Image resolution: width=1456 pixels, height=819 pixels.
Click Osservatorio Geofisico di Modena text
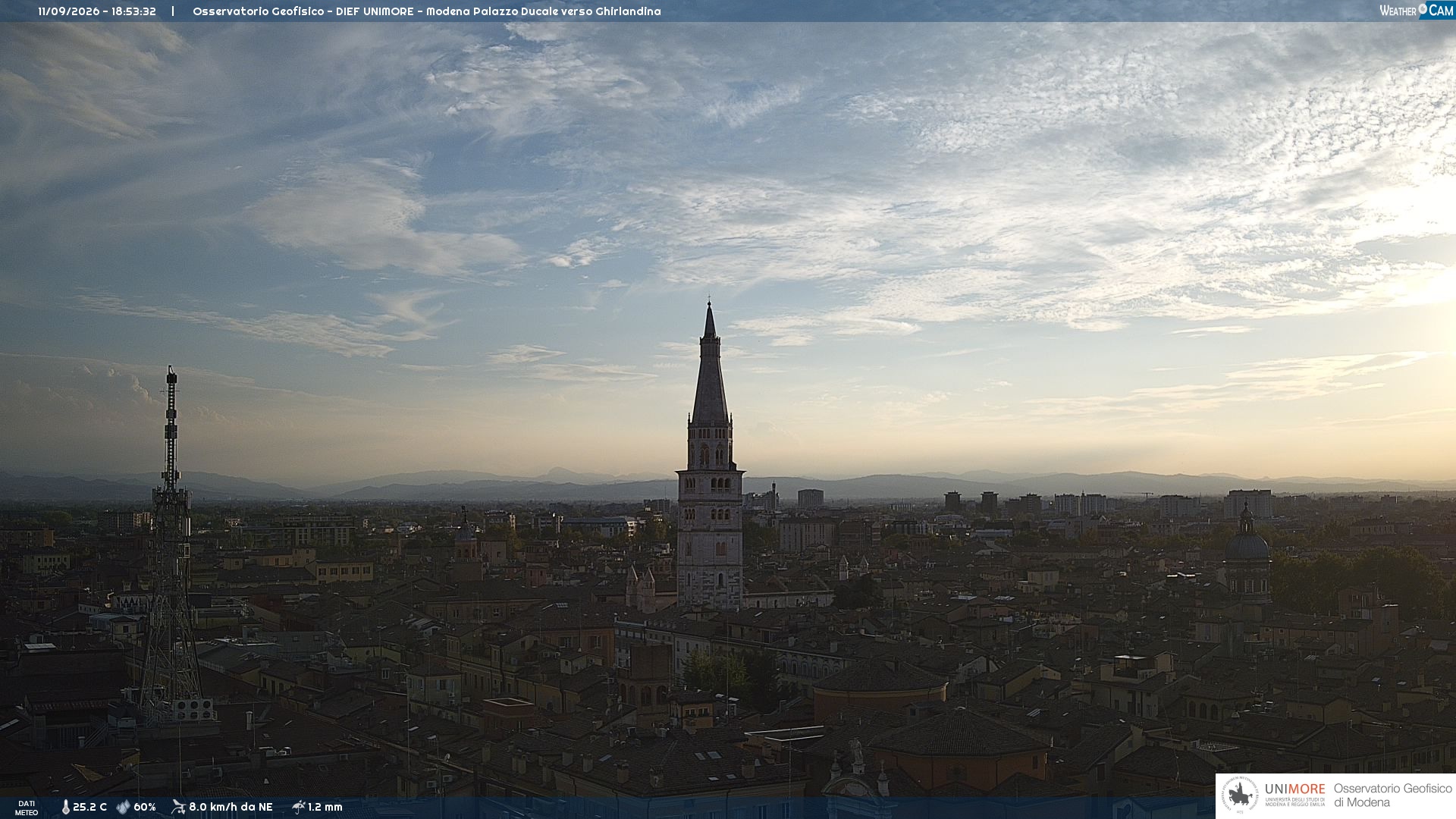(1393, 795)
